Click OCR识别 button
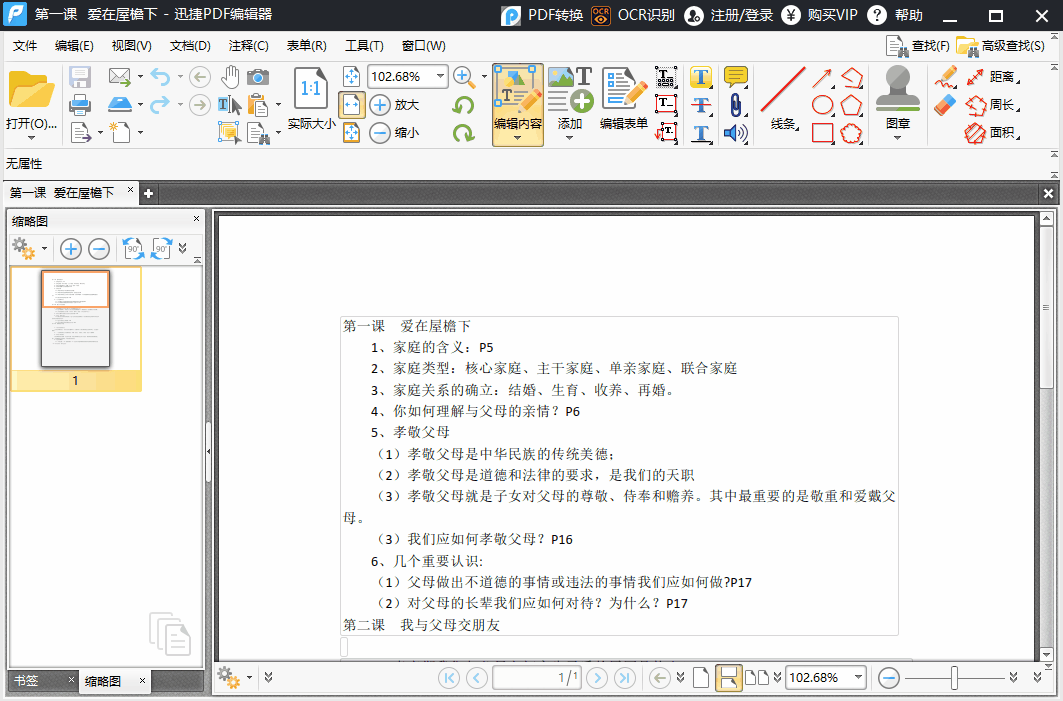Viewport: 1063px width, 701px height. tap(633, 15)
